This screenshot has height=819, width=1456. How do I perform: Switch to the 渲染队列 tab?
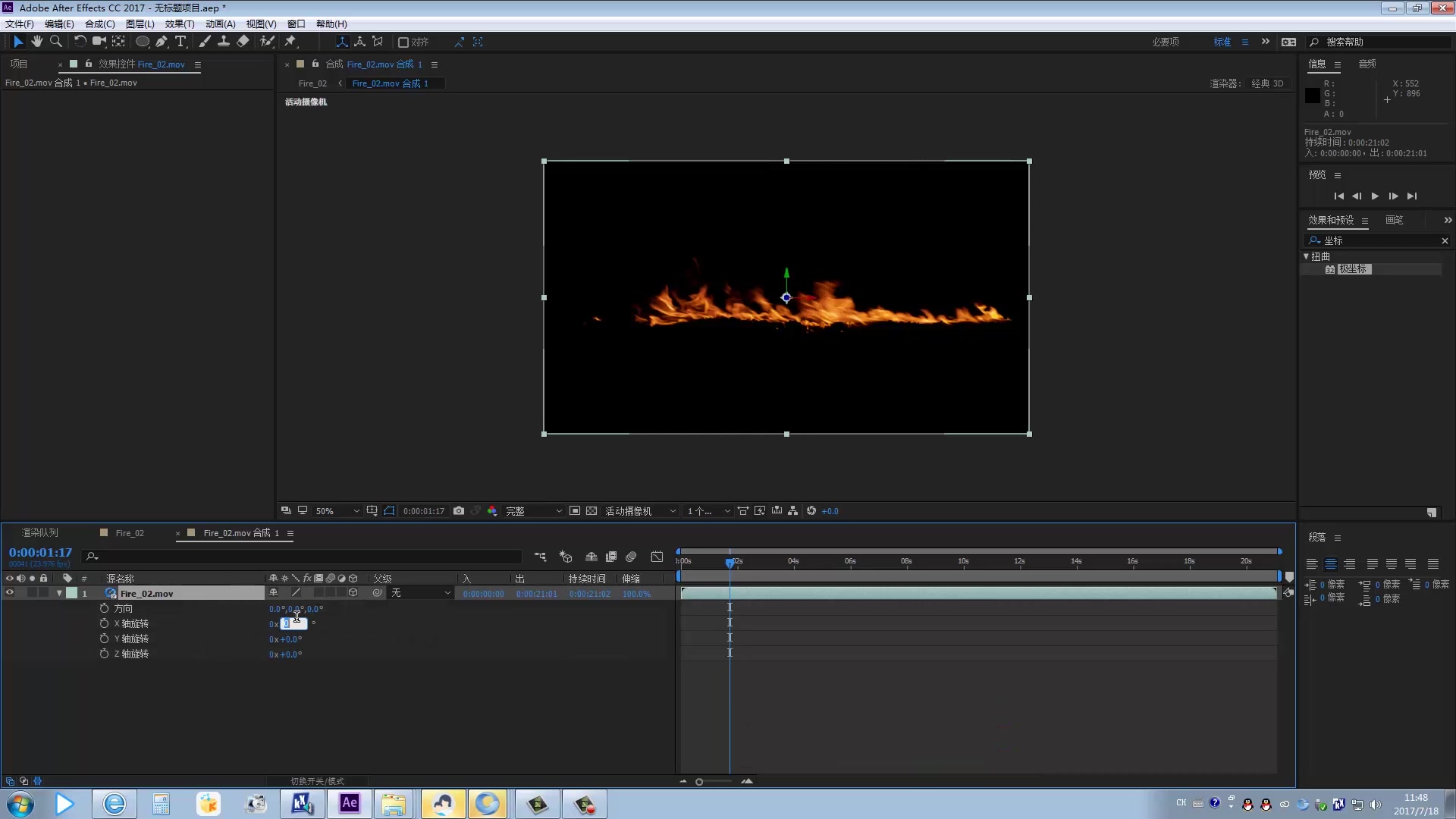point(39,533)
